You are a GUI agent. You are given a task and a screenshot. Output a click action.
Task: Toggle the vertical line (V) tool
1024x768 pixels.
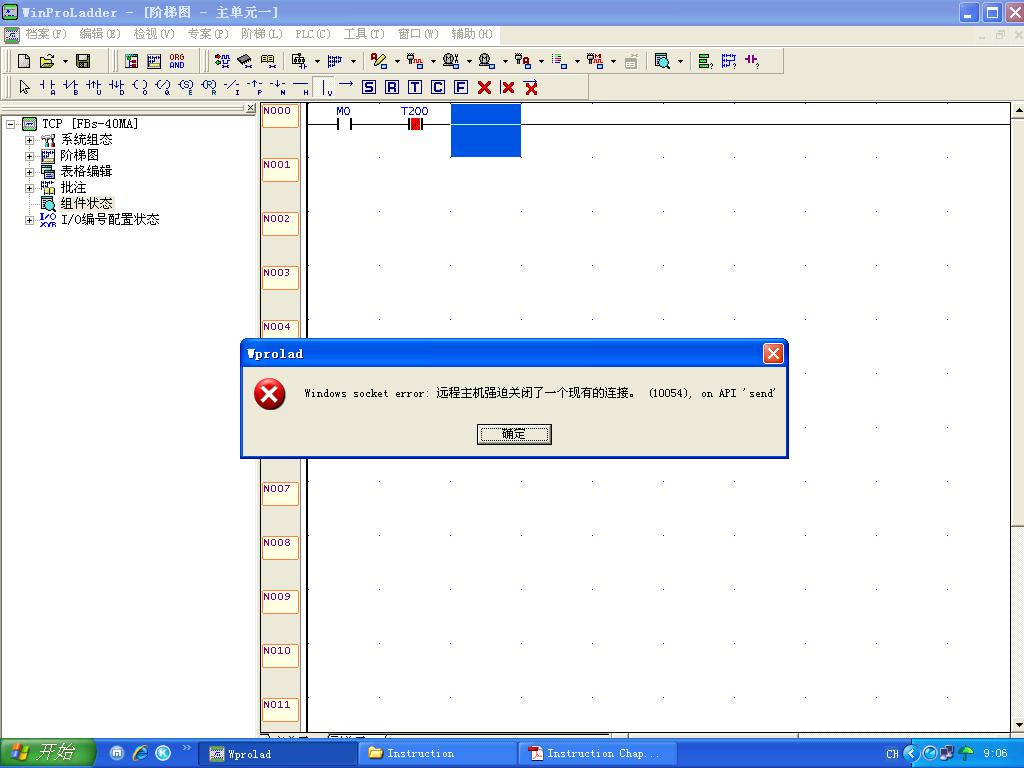324,88
